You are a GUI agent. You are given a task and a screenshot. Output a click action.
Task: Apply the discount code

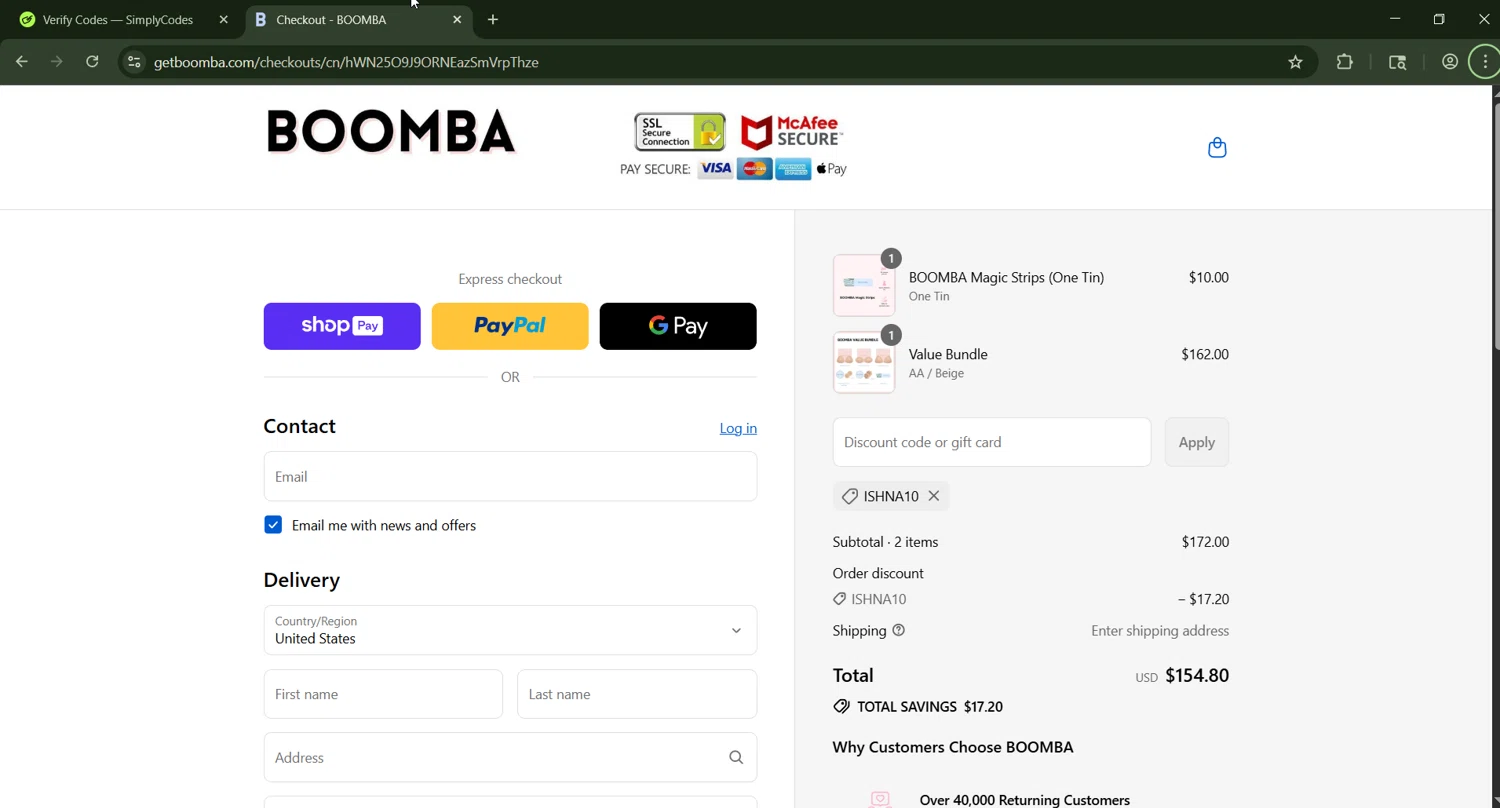1197,442
